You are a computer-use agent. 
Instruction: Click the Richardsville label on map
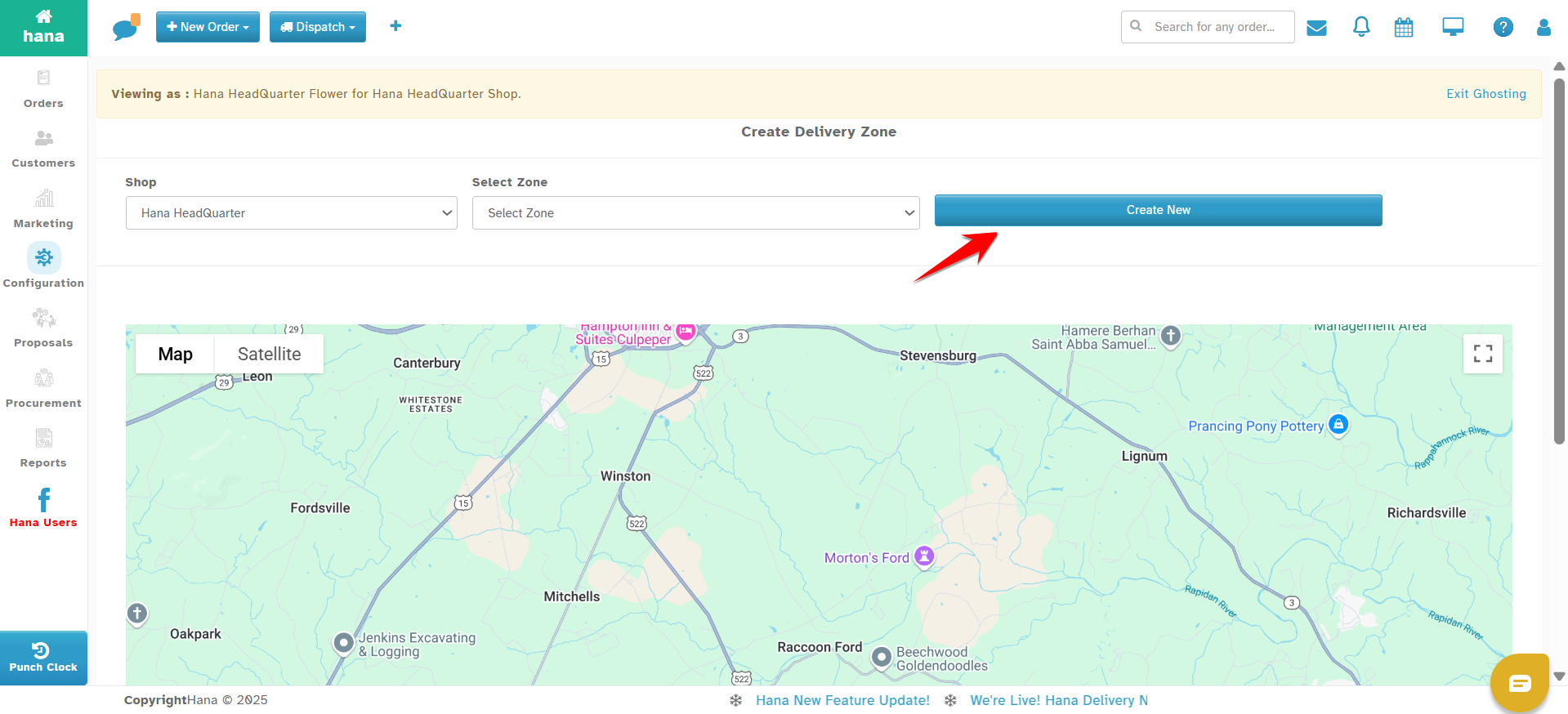[1427, 513]
